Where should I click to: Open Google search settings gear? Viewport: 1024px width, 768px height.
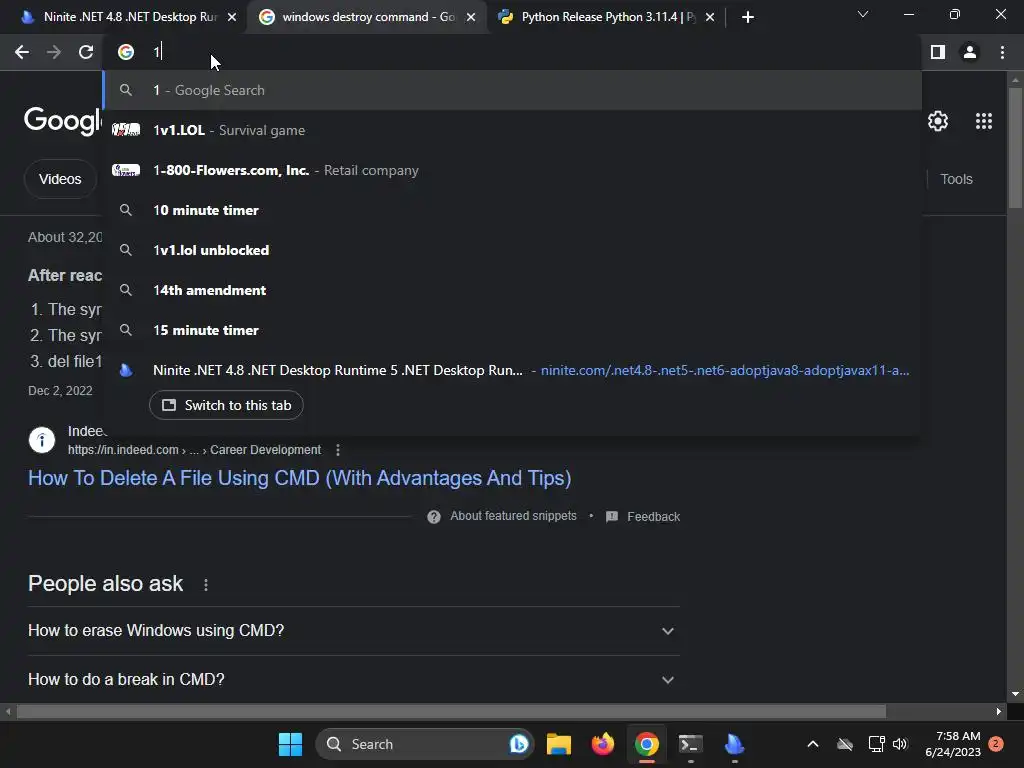pos(938,121)
